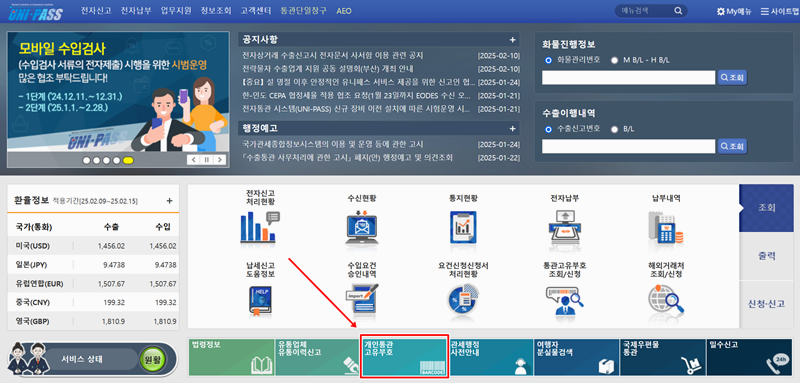Open 유통업체 유통이력신고 tile
The width and height of the screenshot is (800, 383).
(317, 358)
